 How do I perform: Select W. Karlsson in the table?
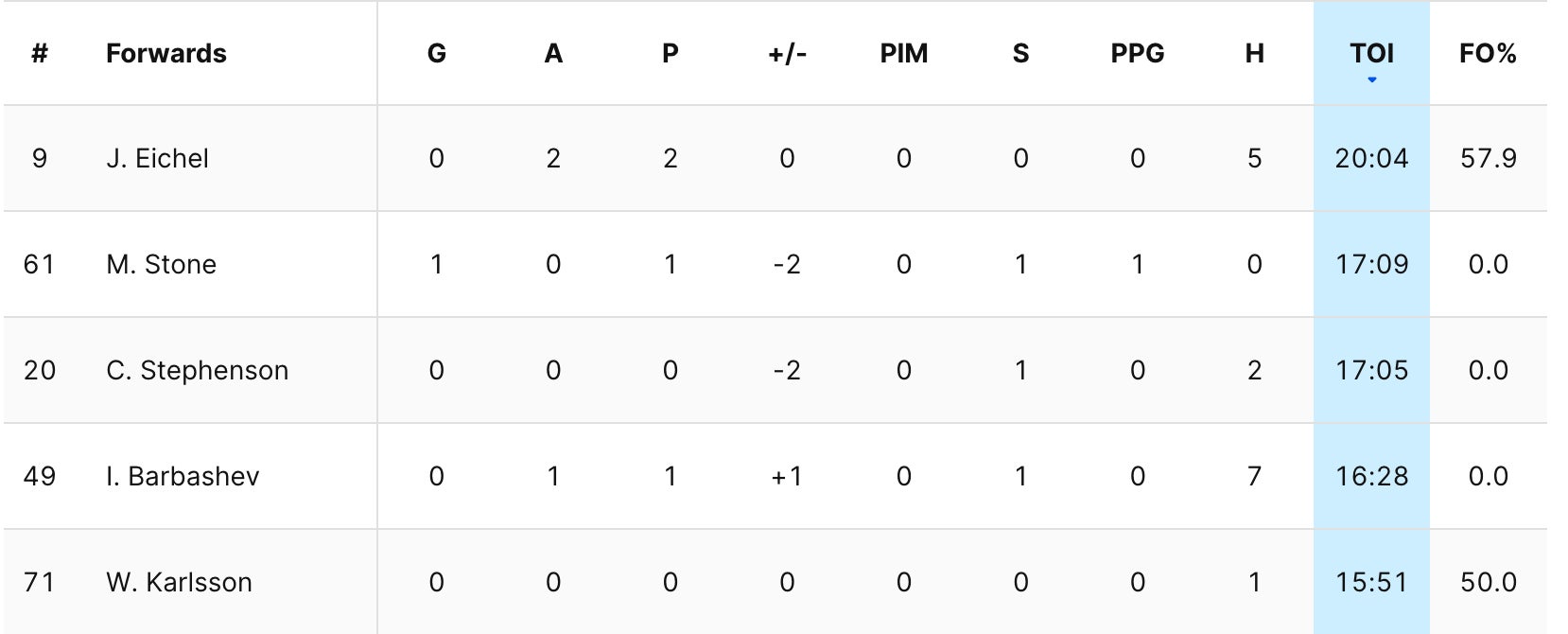[179, 582]
